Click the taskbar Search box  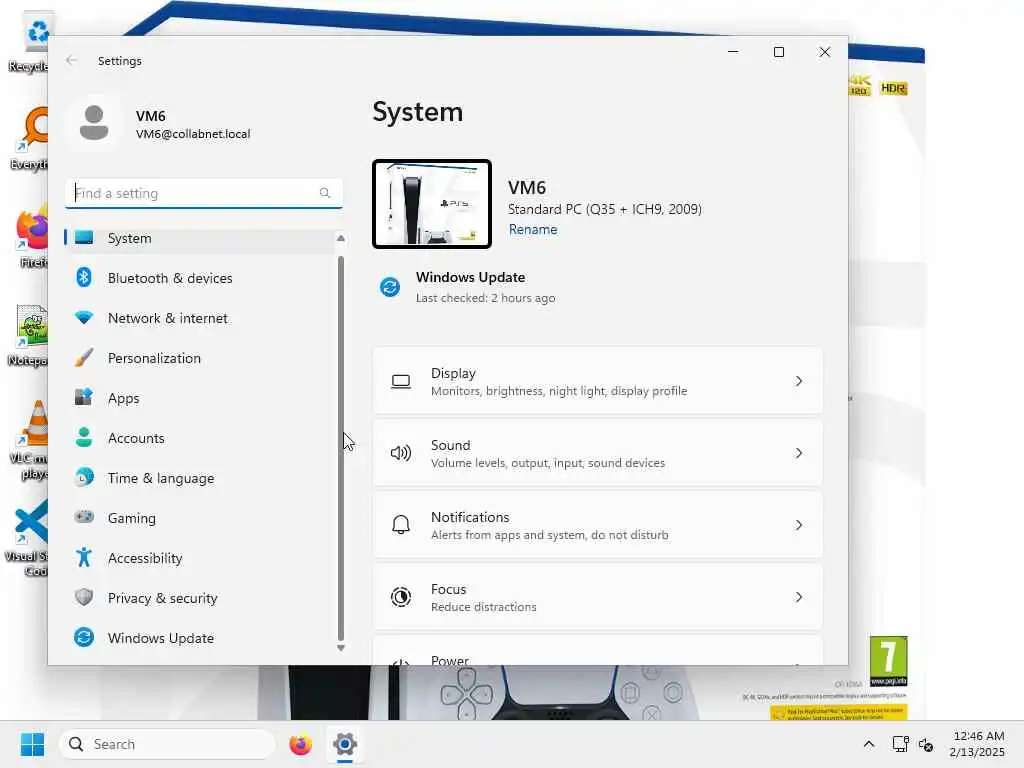[x=168, y=744]
